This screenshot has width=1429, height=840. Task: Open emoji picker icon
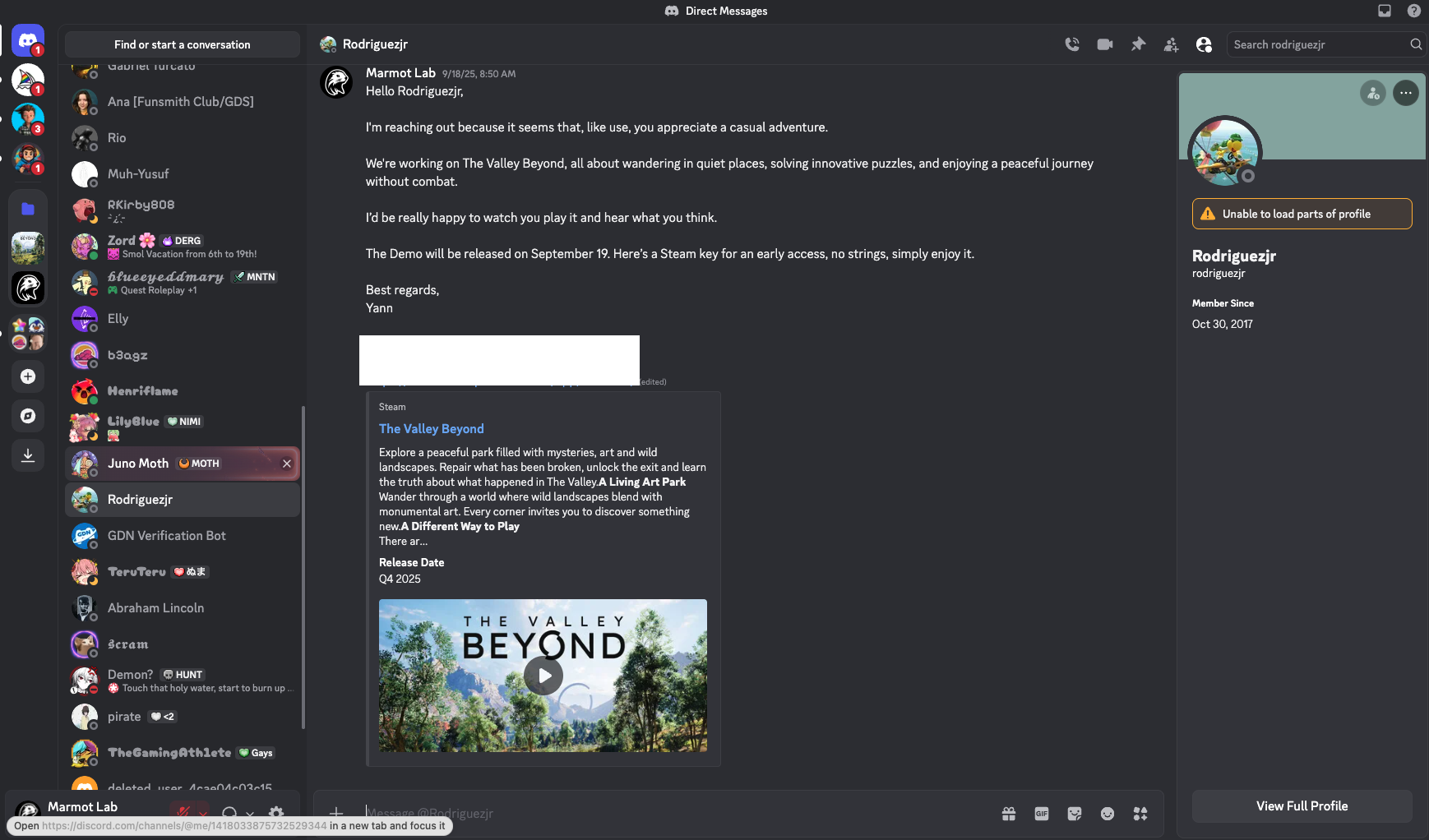[x=1108, y=814]
